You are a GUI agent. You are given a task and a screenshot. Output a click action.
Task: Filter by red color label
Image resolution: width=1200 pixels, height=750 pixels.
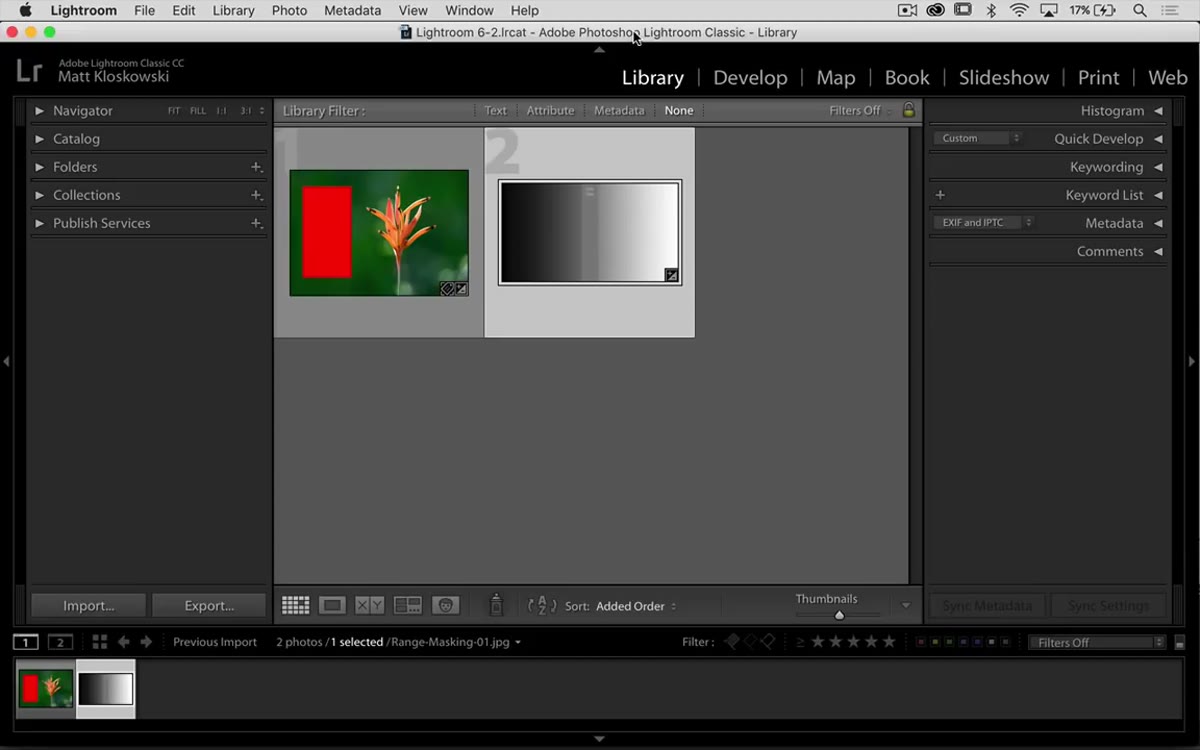921,642
